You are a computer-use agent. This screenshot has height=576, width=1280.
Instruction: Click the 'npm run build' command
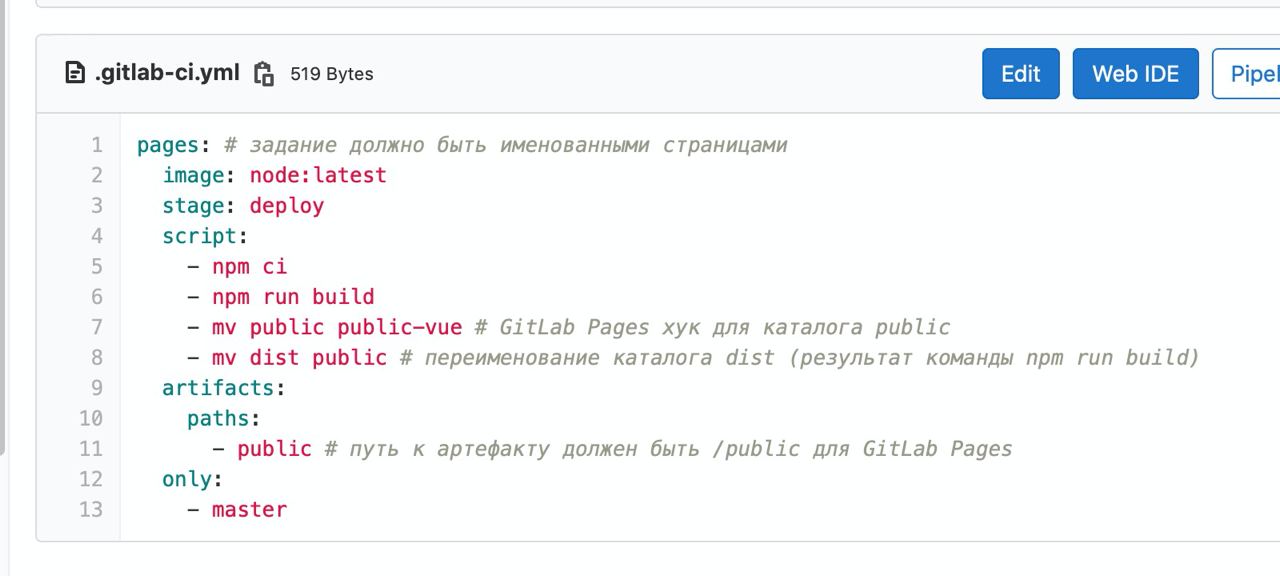(x=293, y=297)
